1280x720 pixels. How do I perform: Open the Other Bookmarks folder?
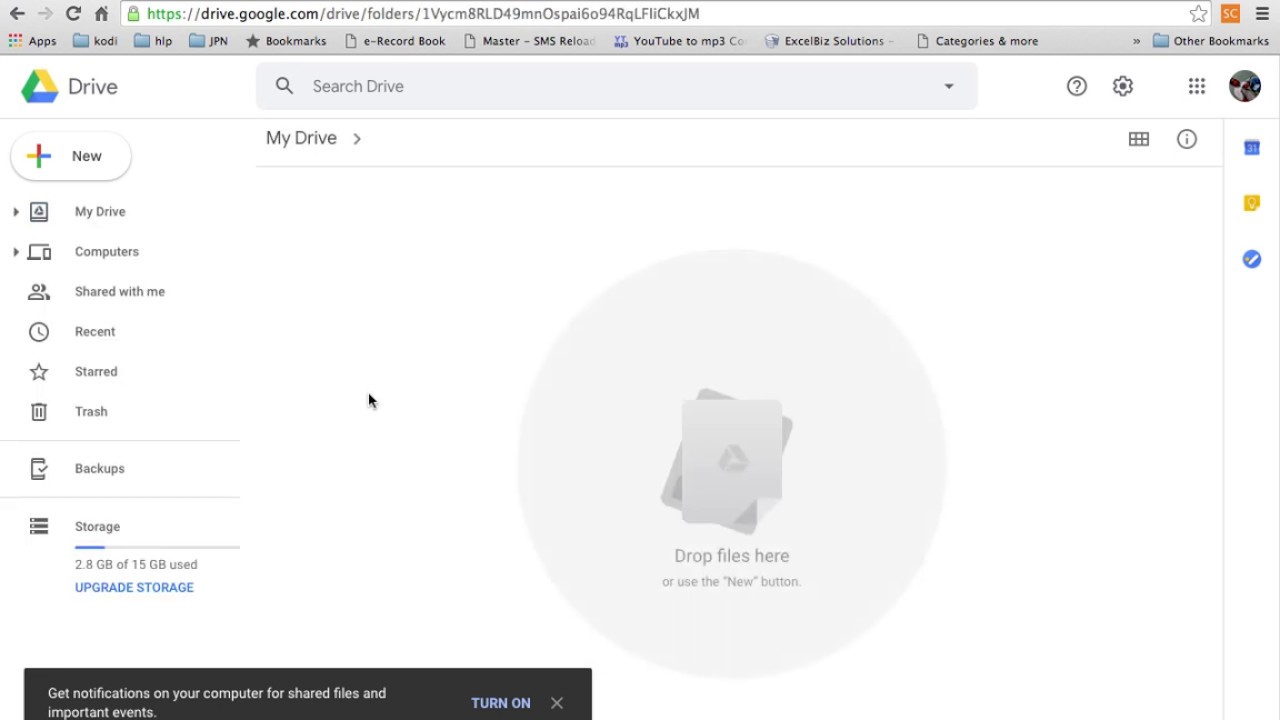[x=1211, y=41]
